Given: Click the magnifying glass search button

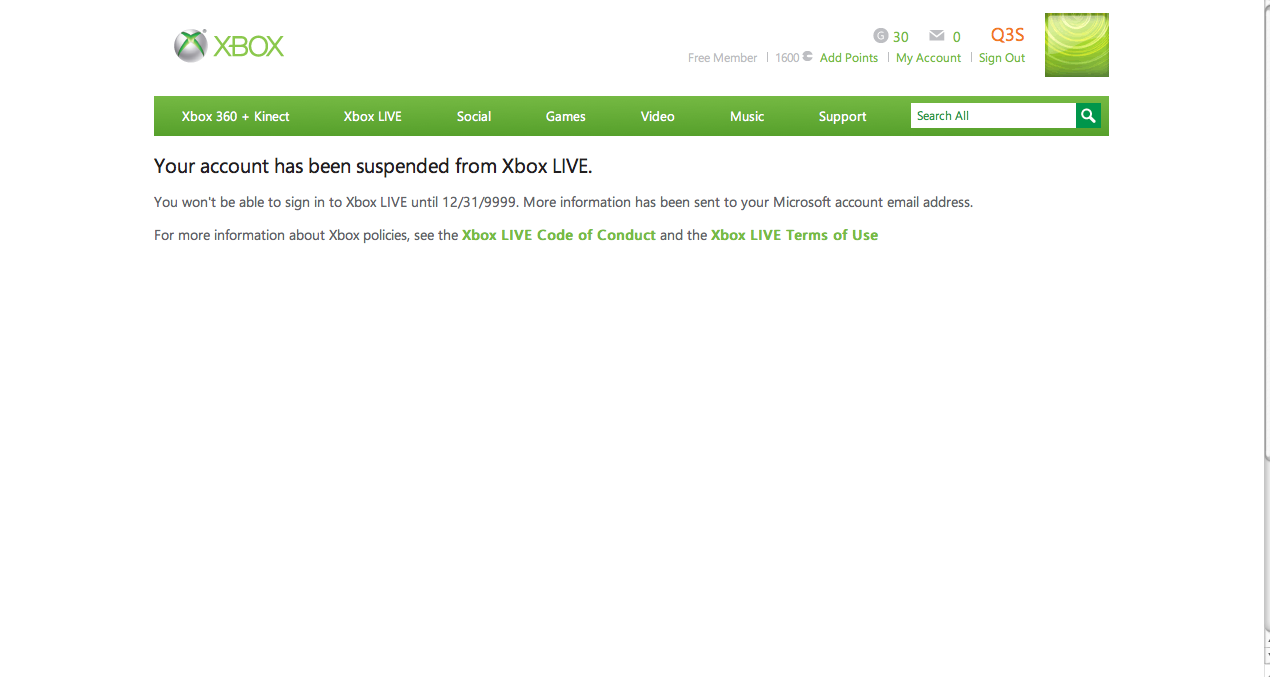Looking at the screenshot, I should pyautogui.click(x=1088, y=116).
